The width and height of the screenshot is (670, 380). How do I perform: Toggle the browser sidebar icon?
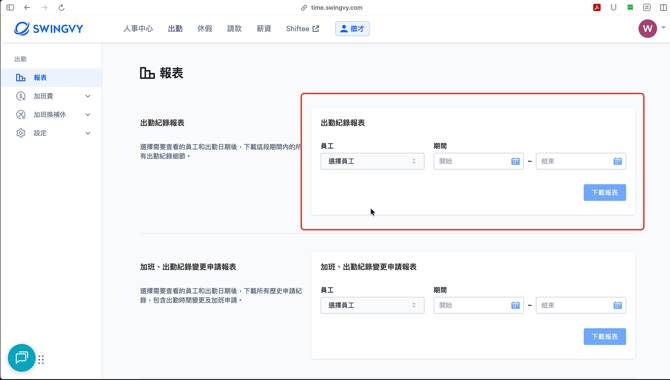click(x=10, y=8)
